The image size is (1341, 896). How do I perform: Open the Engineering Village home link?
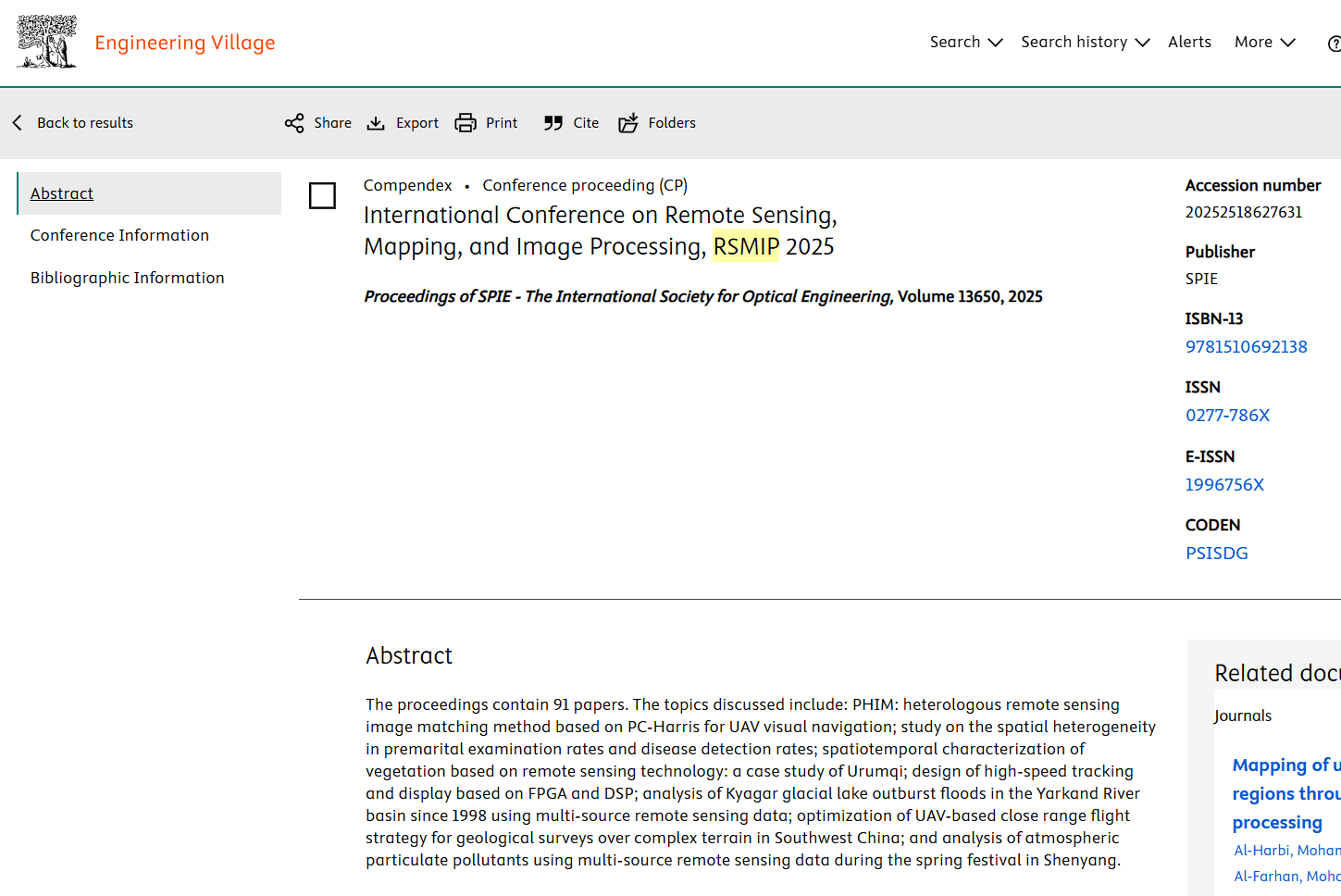185,43
